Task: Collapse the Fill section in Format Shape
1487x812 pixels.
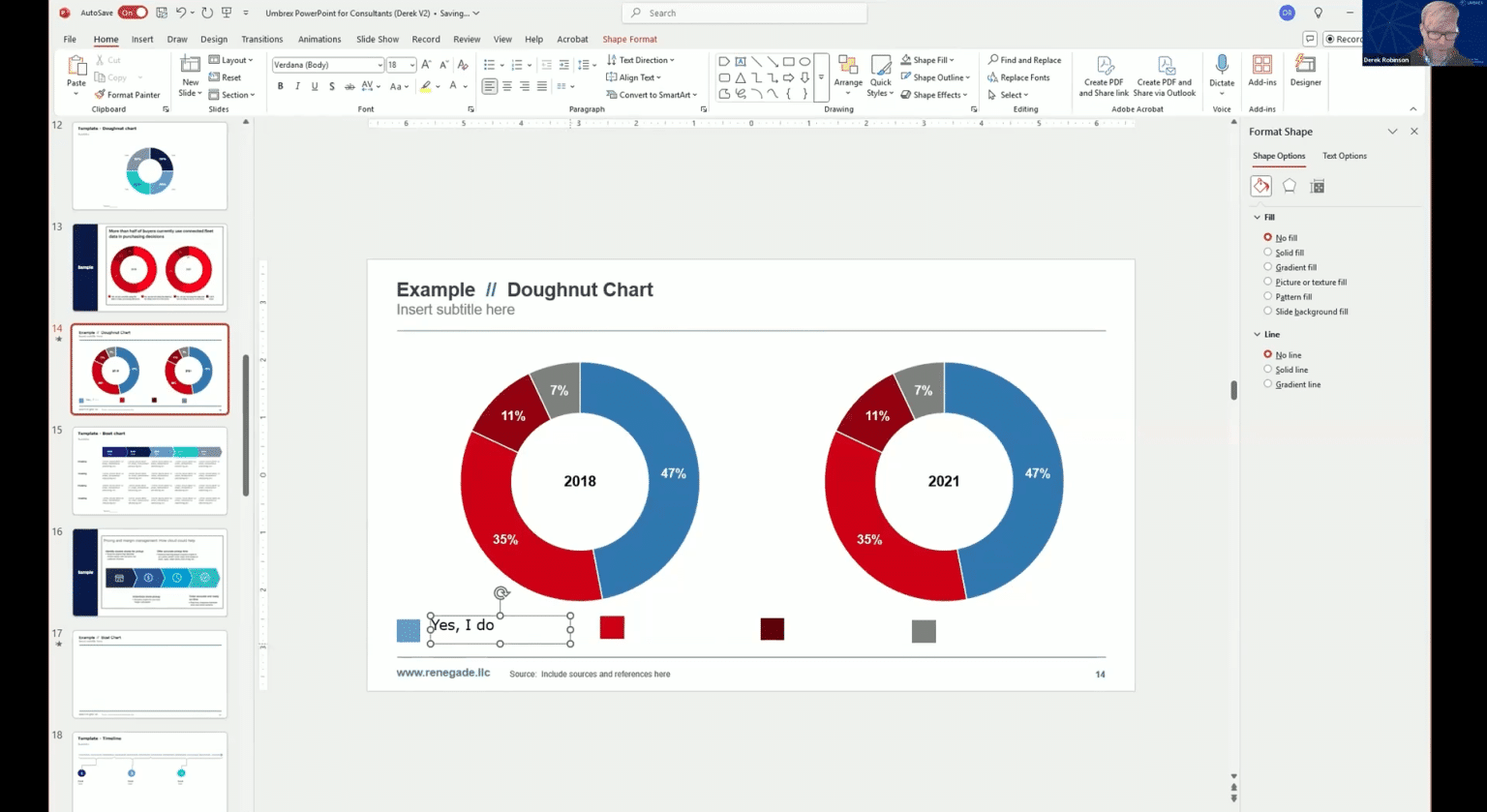Action: [1256, 217]
